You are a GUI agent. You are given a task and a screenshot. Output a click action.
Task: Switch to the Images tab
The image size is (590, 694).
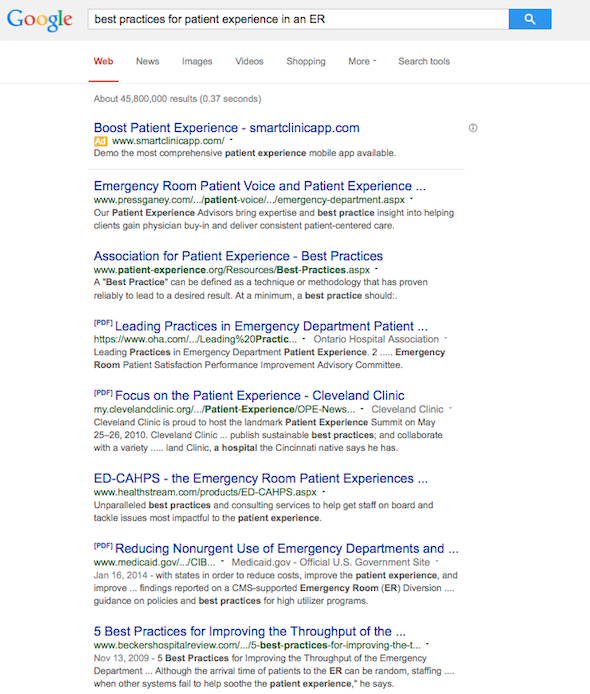click(197, 62)
